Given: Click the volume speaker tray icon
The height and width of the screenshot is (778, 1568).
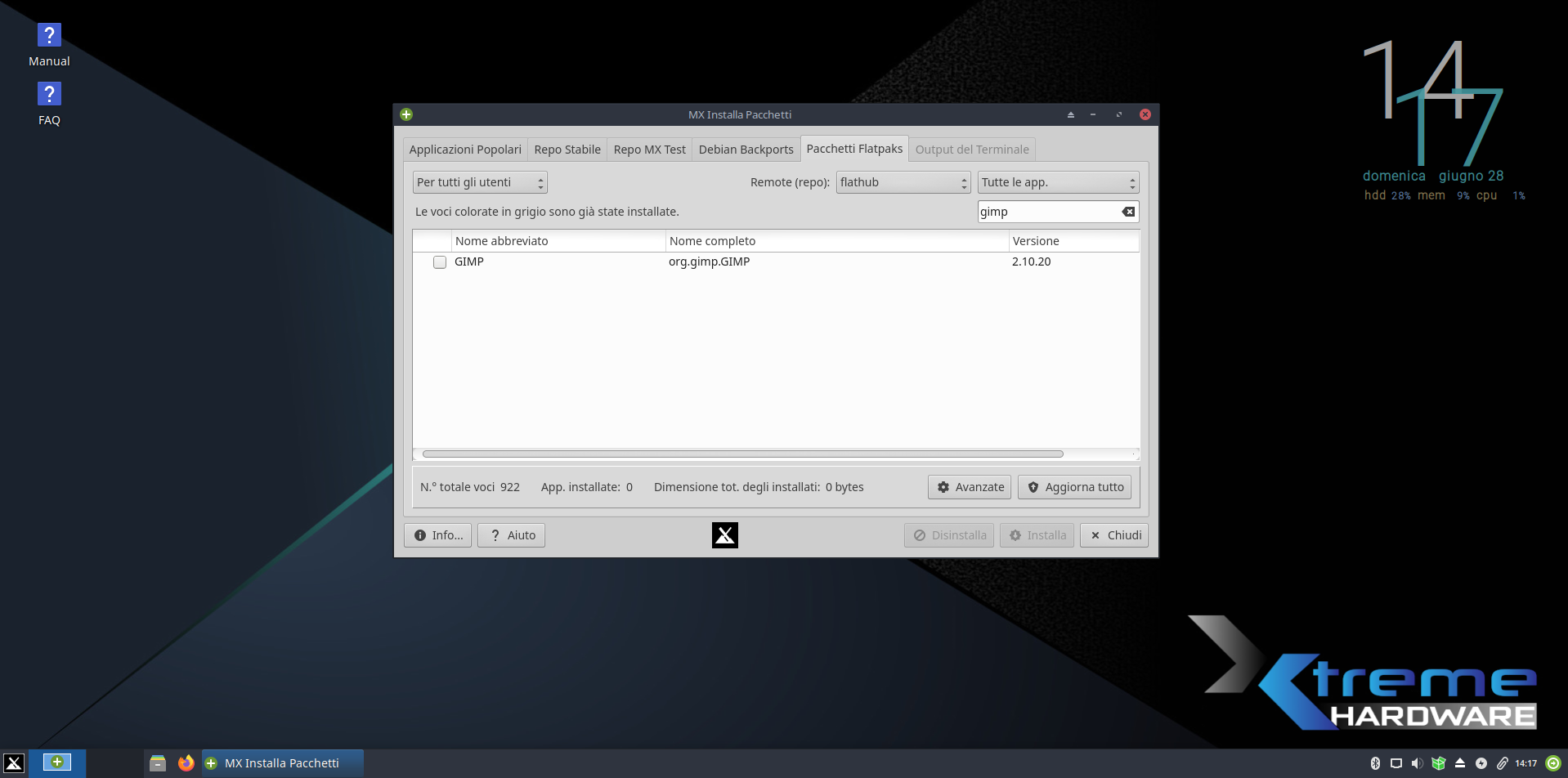Looking at the screenshot, I should pos(1417,763).
